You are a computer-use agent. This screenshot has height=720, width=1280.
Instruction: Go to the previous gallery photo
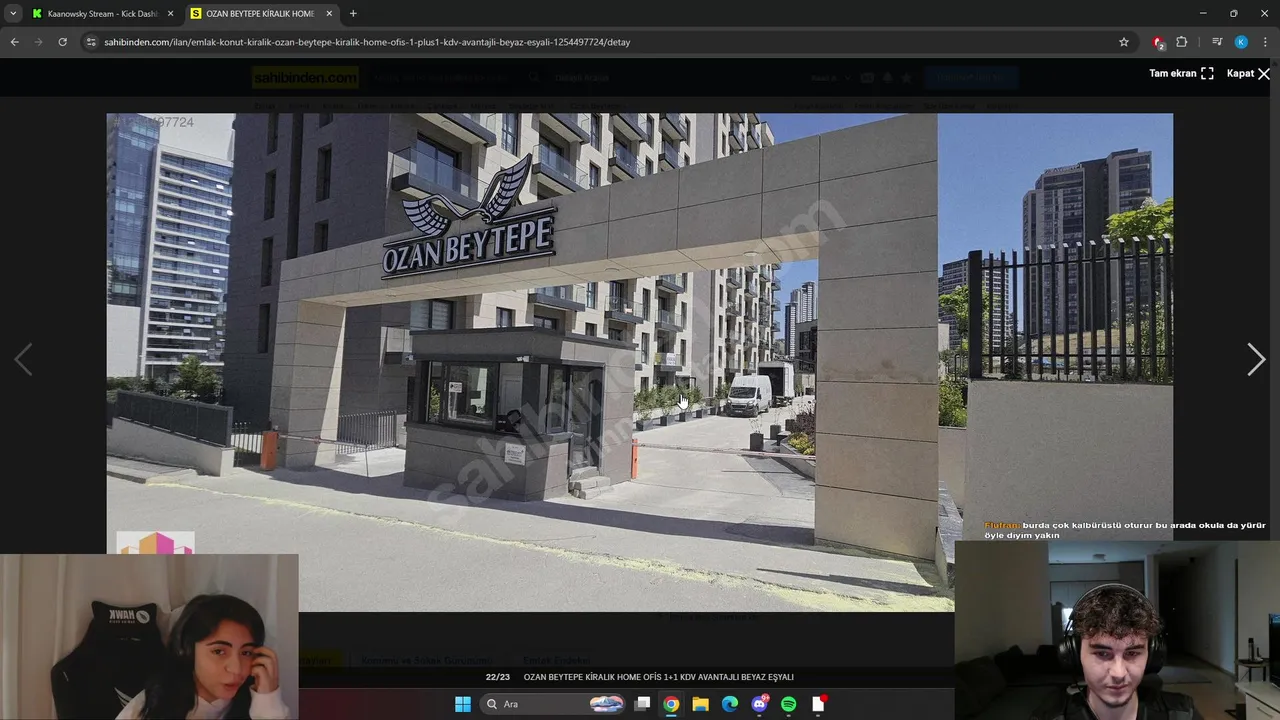(23, 360)
